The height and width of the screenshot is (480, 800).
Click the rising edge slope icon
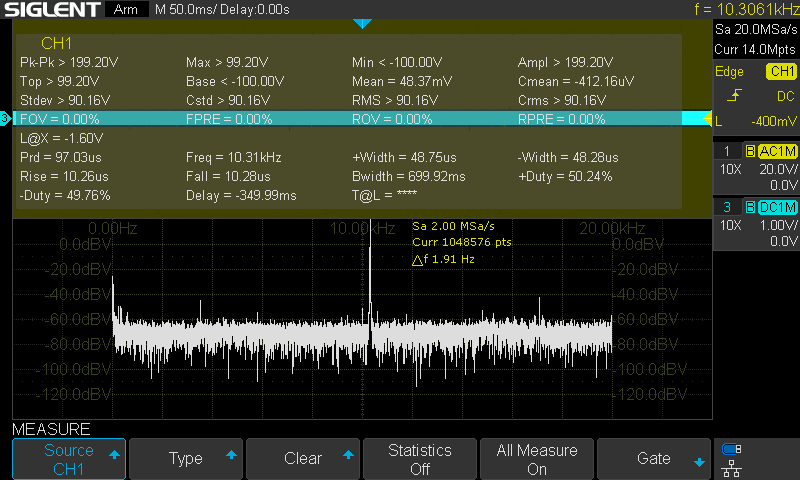[734, 95]
